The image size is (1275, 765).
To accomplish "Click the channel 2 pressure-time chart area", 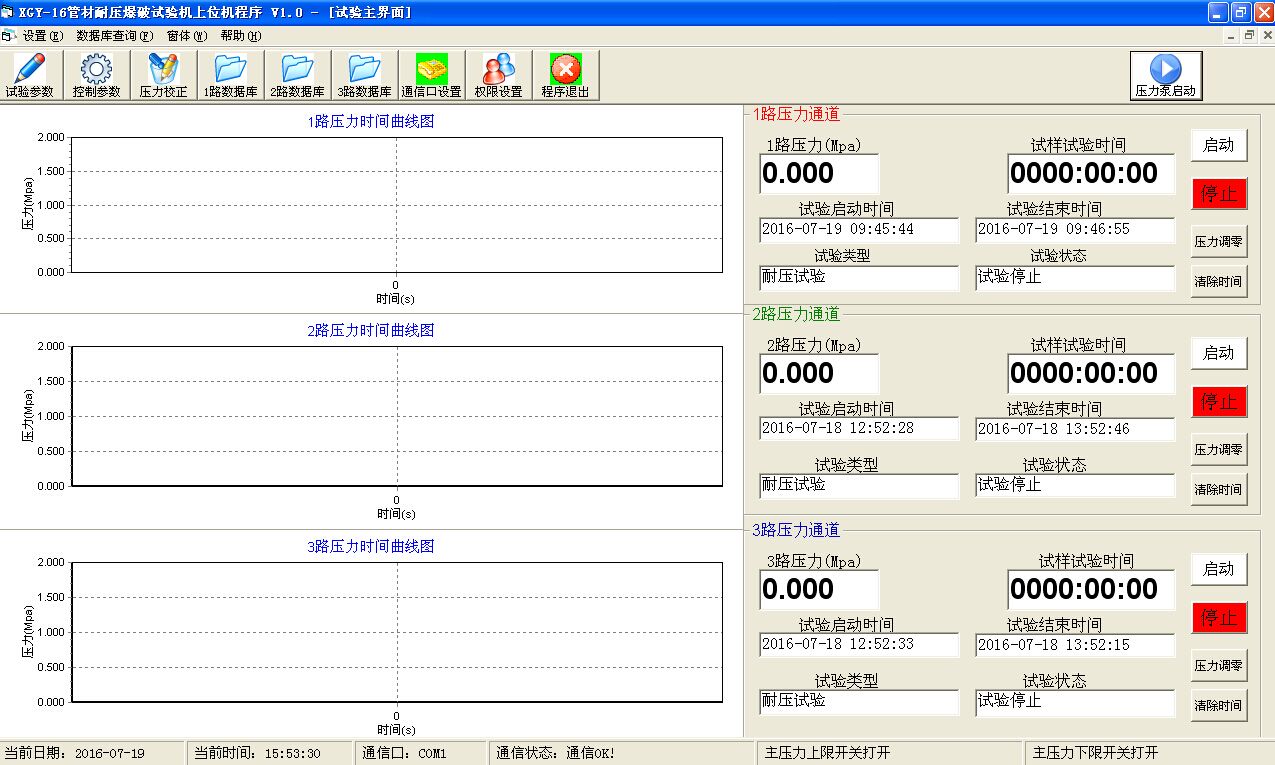I will pyautogui.click(x=397, y=416).
